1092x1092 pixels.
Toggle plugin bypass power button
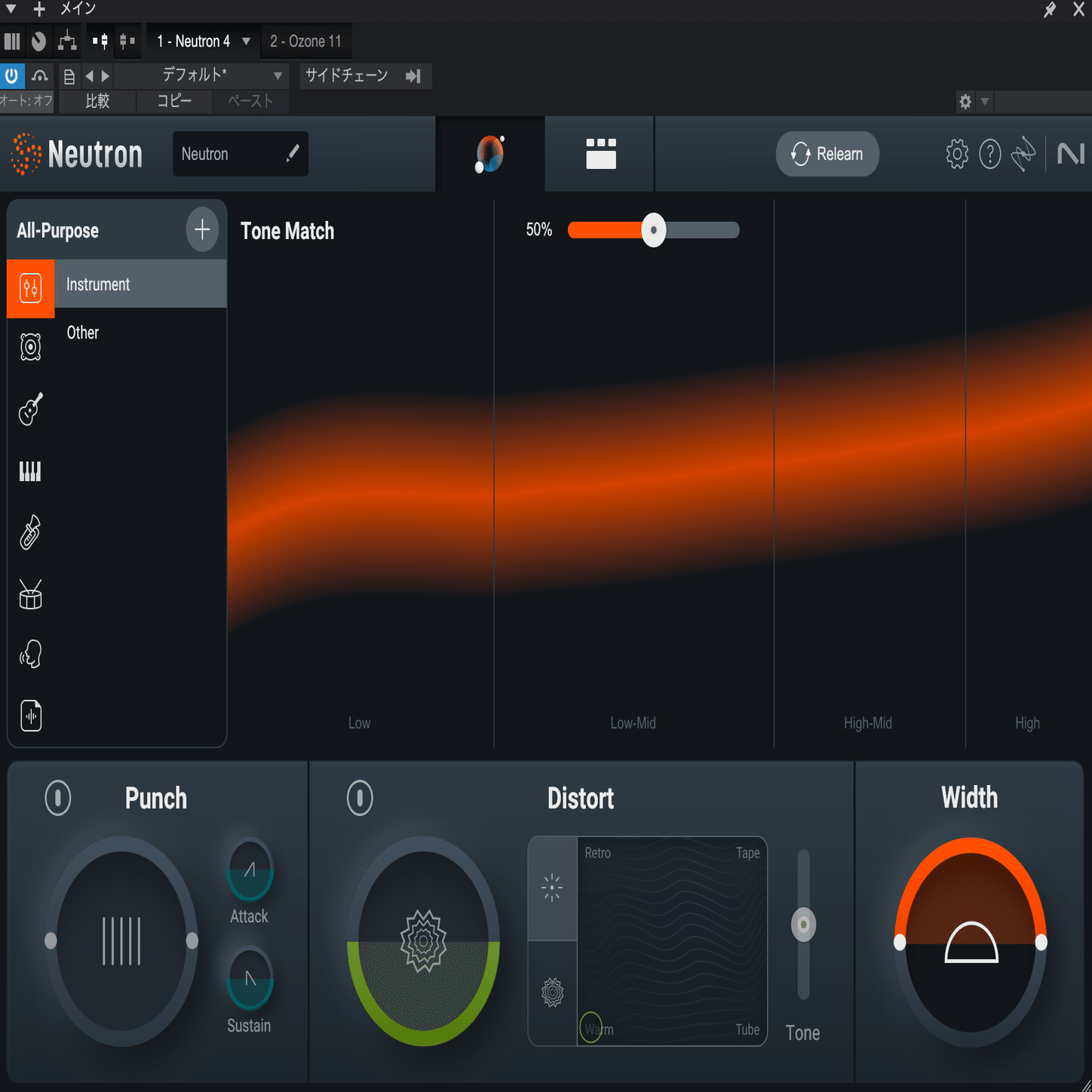tap(12, 75)
